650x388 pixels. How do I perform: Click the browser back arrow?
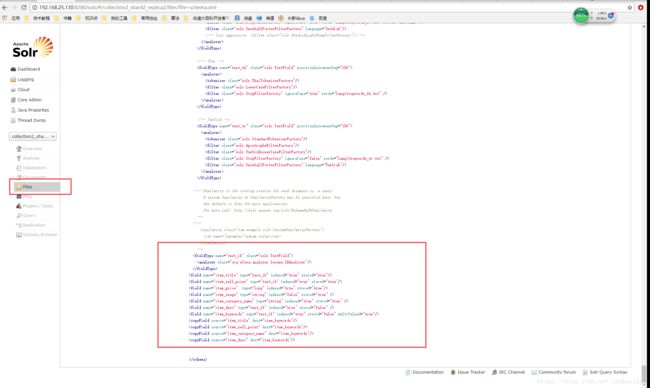point(5,7)
